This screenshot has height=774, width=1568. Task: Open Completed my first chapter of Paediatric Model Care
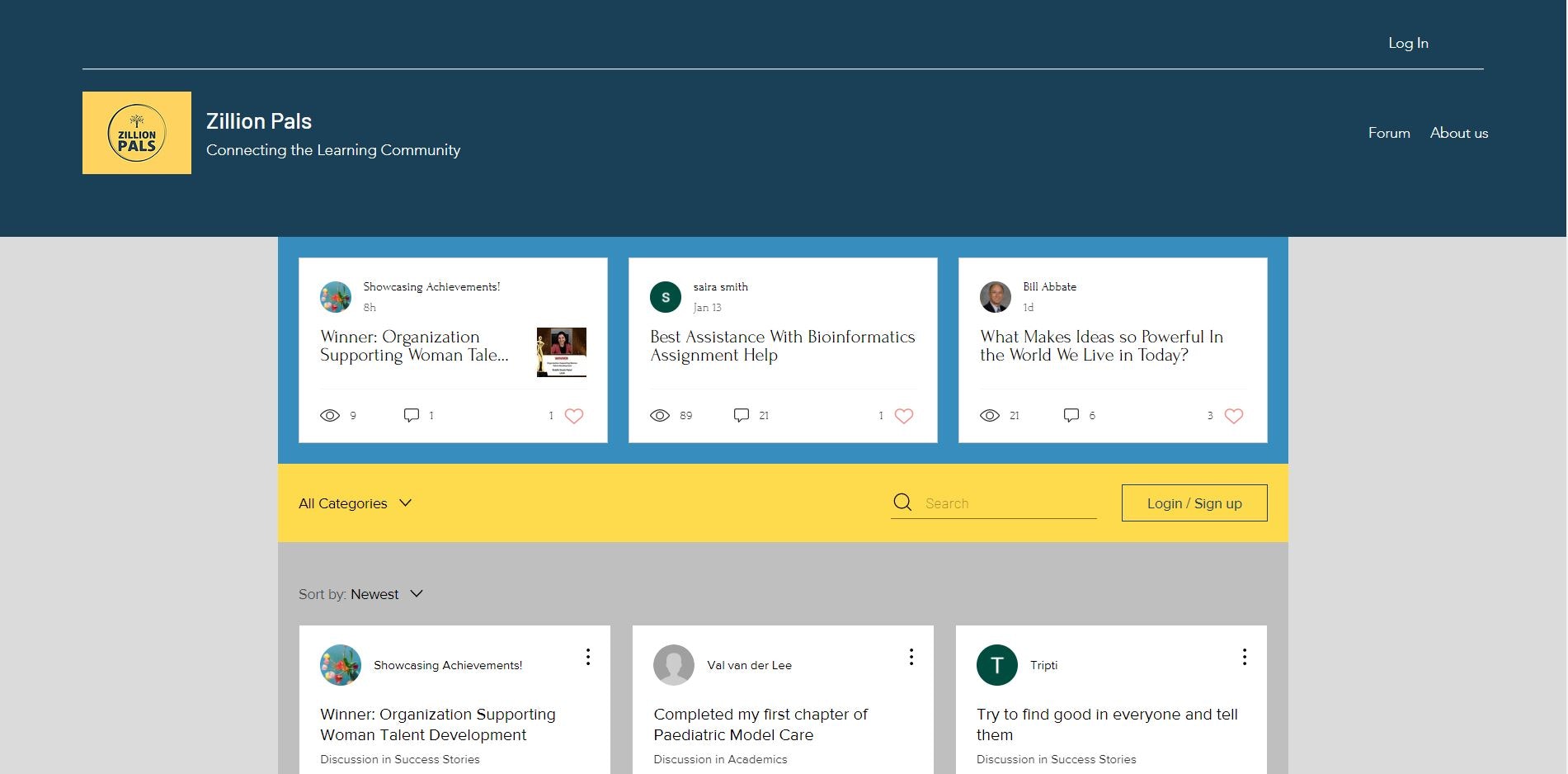tap(760, 724)
